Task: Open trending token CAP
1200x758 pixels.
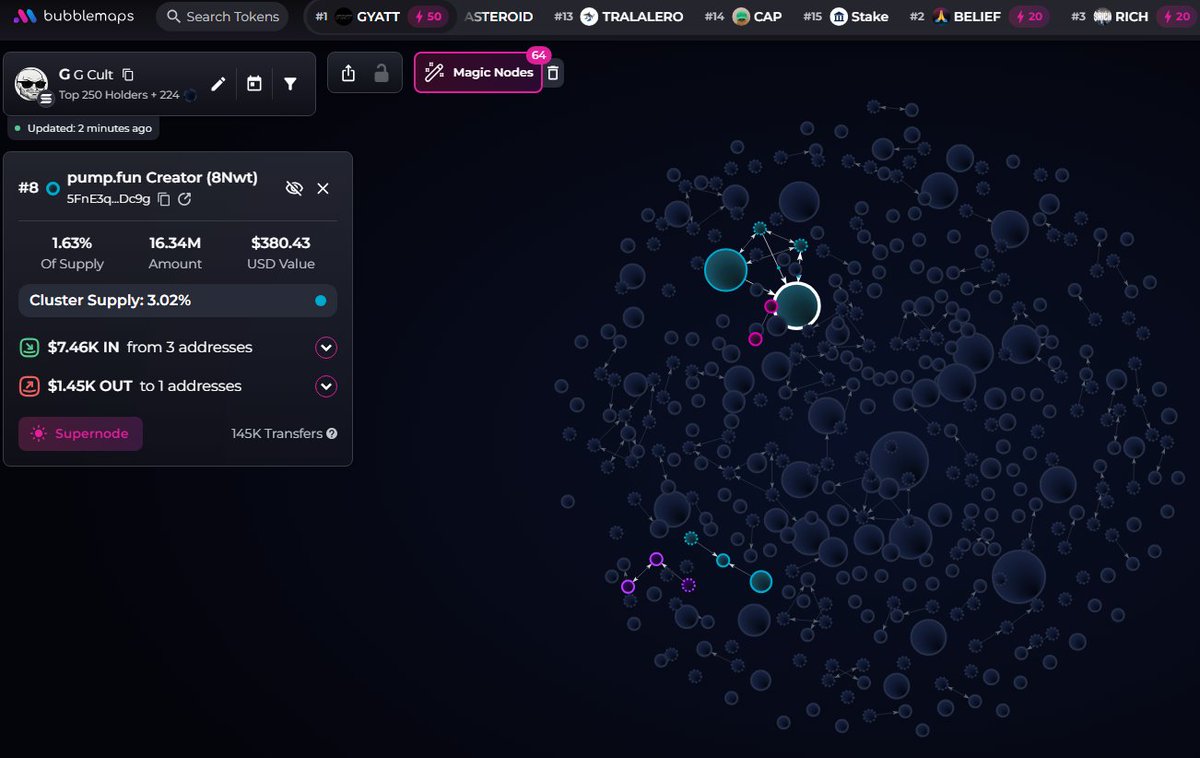Action: pyautogui.click(x=768, y=16)
